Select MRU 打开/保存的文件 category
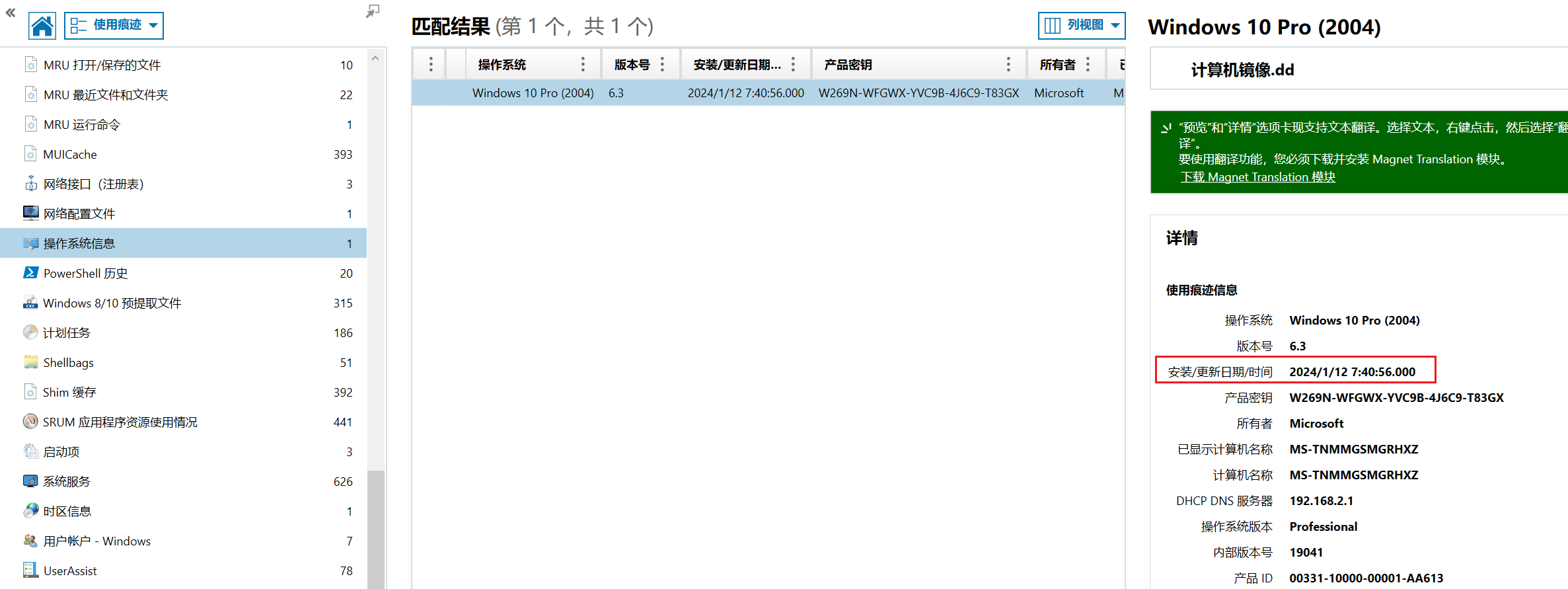Viewport: 1568px width, 589px height. (x=184, y=65)
